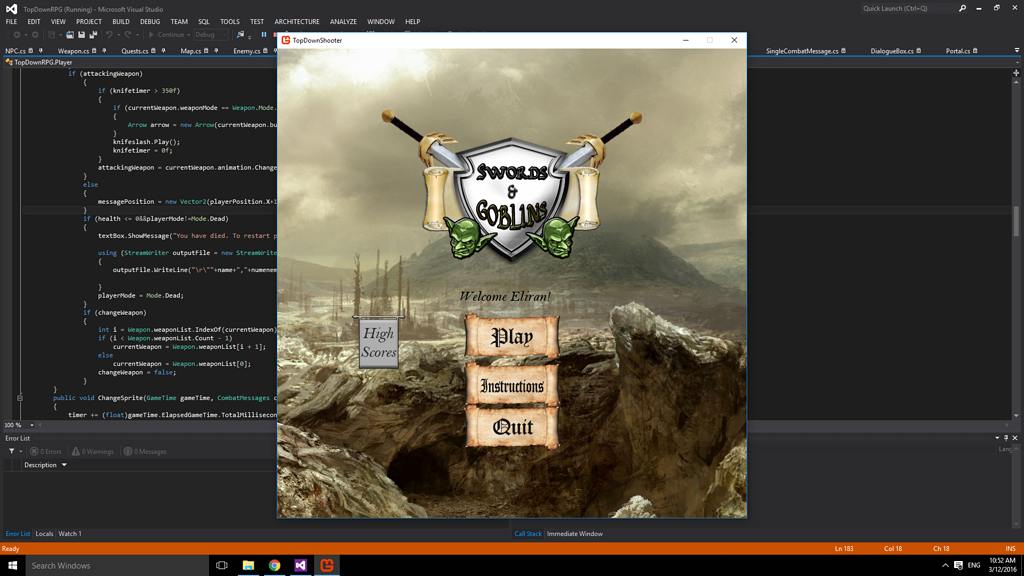Click the High Scores sign in game

tap(378, 343)
